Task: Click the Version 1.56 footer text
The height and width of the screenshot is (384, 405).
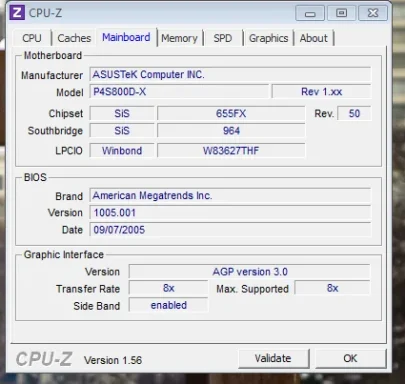Action: point(113,360)
